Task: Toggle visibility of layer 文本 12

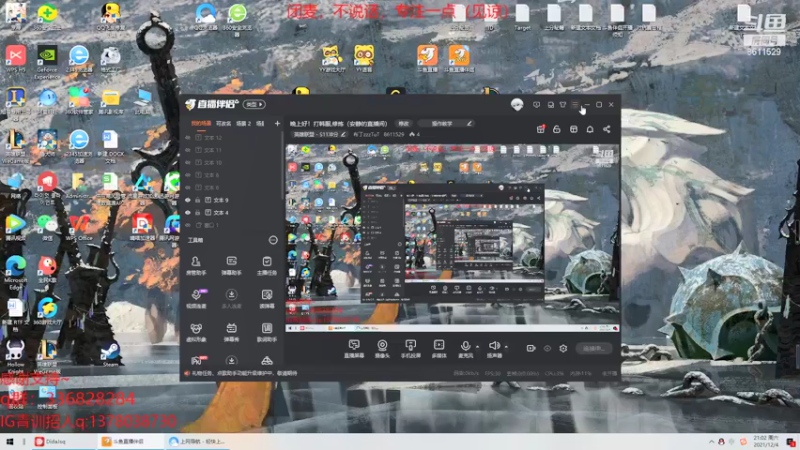Action: pyautogui.click(x=188, y=138)
